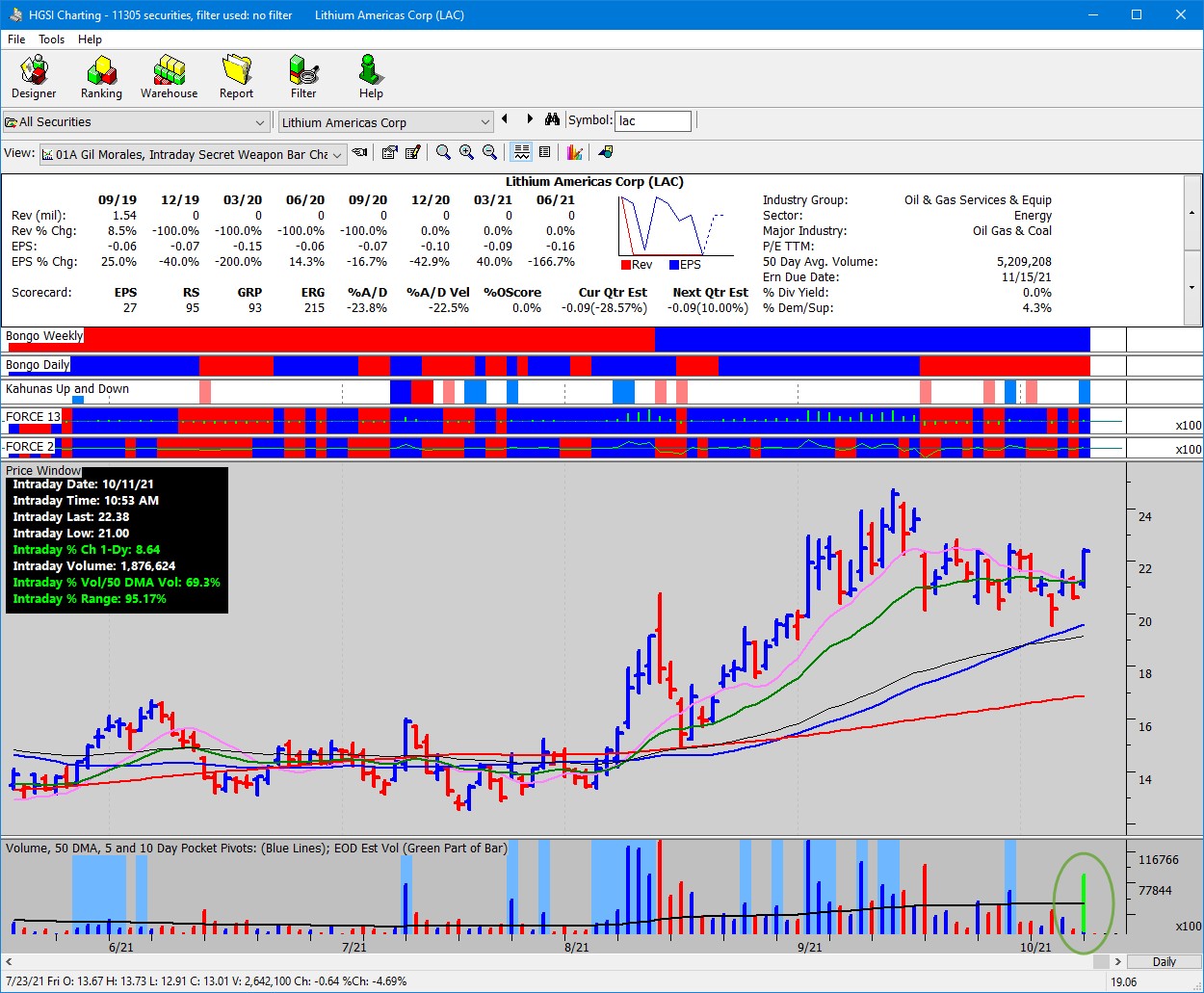This screenshot has height=993, width=1204.
Task: Open the Filter tool
Action: click(303, 77)
